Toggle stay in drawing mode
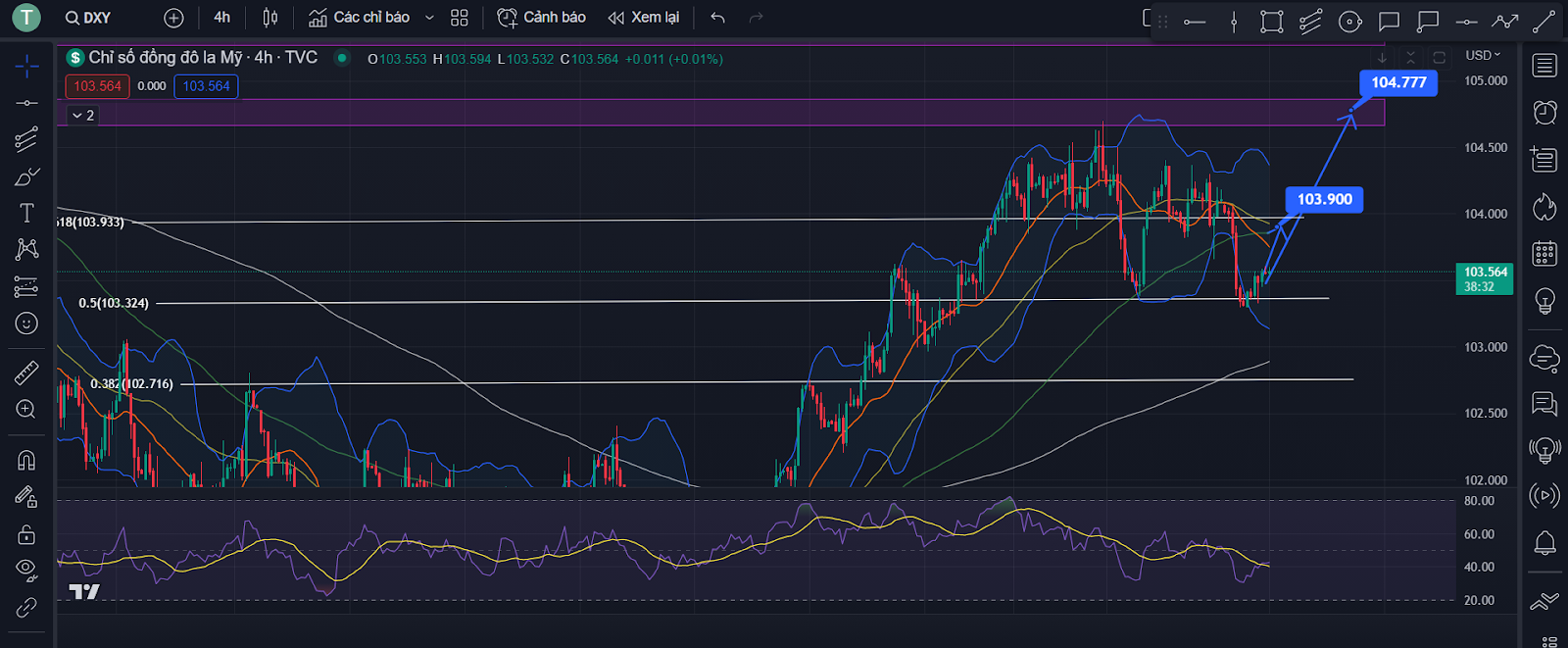Image resolution: width=1568 pixels, height=648 pixels. [x=26, y=497]
